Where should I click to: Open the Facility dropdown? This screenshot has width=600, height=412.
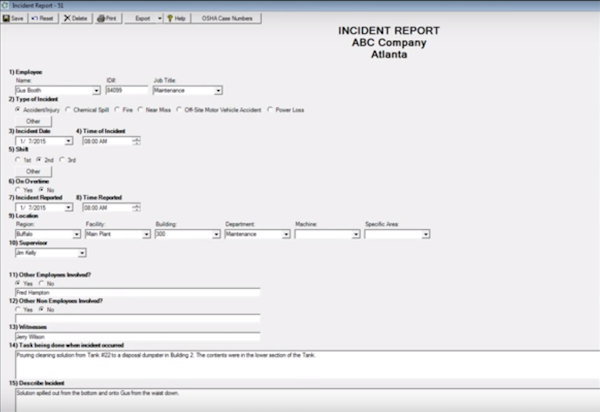[146, 234]
